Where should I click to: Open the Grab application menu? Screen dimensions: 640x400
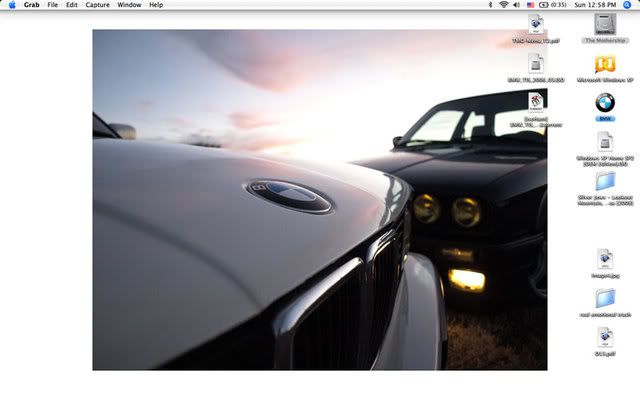(x=32, y=5)
